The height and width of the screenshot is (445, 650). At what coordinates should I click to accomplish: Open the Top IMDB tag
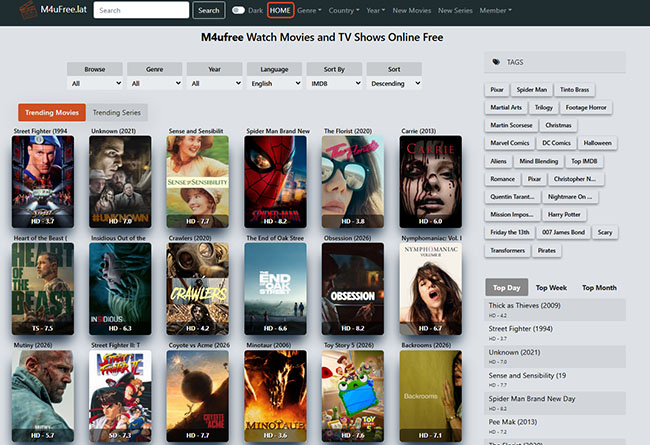click(x=584, y=161)
